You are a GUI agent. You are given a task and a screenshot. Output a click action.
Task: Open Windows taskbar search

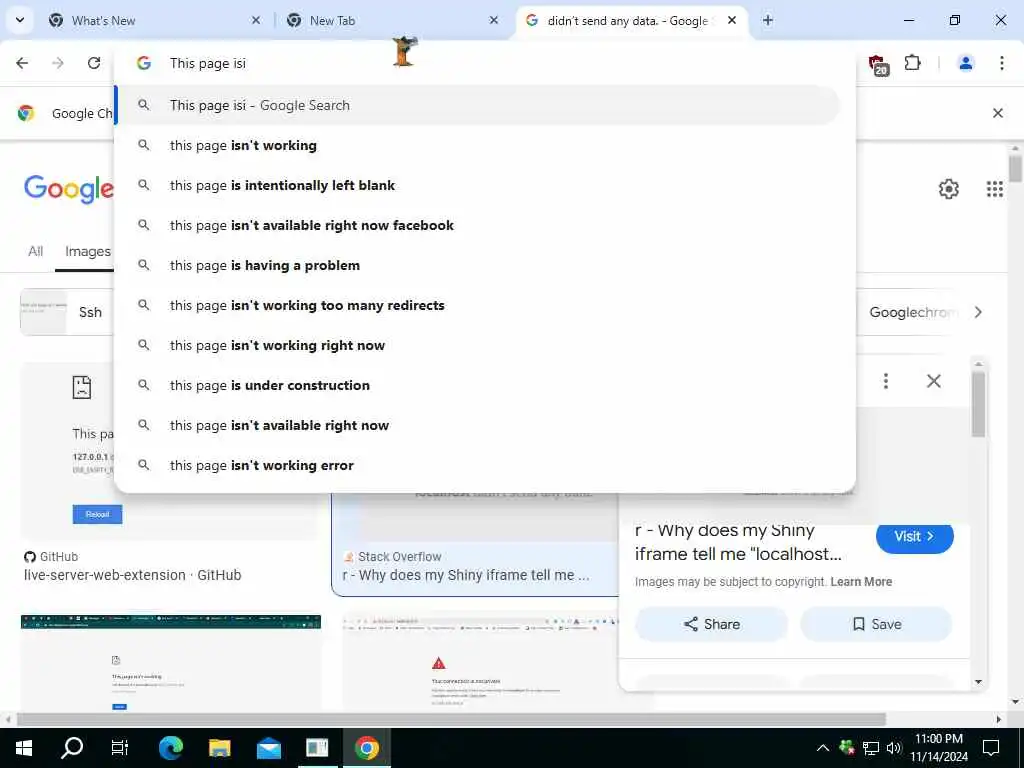[x=72, y=748]
